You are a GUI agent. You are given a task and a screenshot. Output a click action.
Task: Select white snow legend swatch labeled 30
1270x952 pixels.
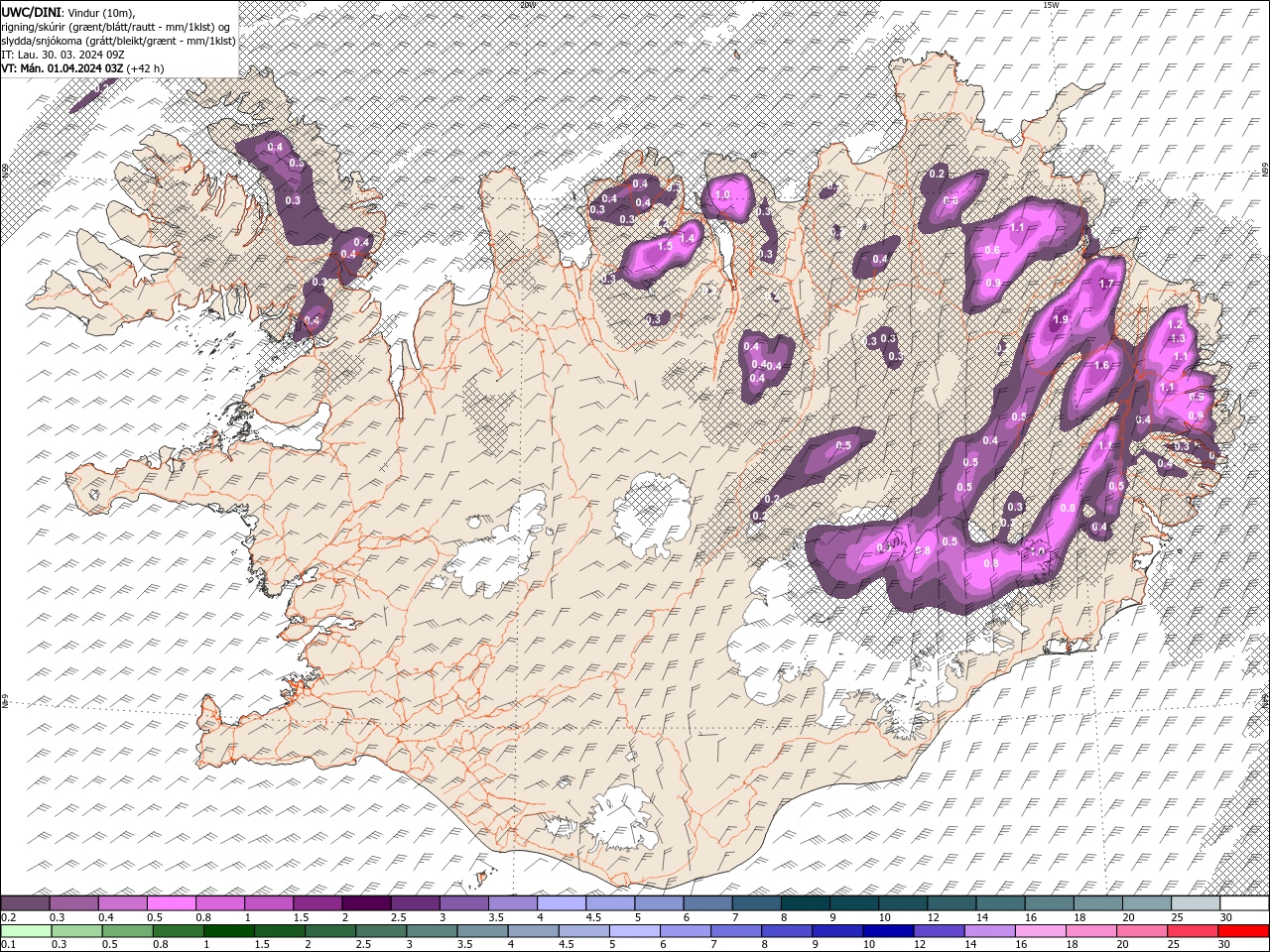tap(1242, 903)
